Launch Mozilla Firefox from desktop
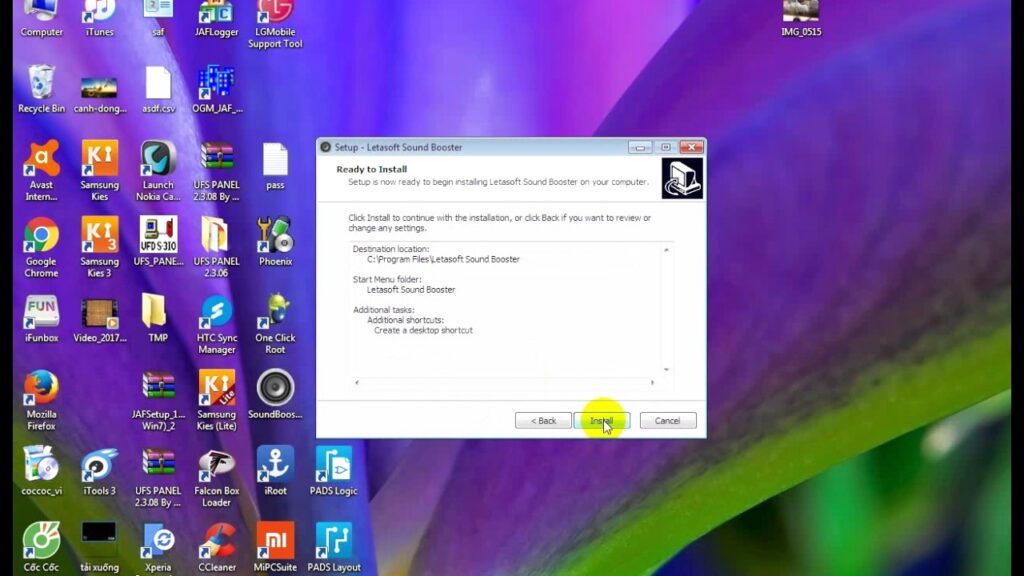This screenshot has height=576, width=1024. tap(41, 400)
